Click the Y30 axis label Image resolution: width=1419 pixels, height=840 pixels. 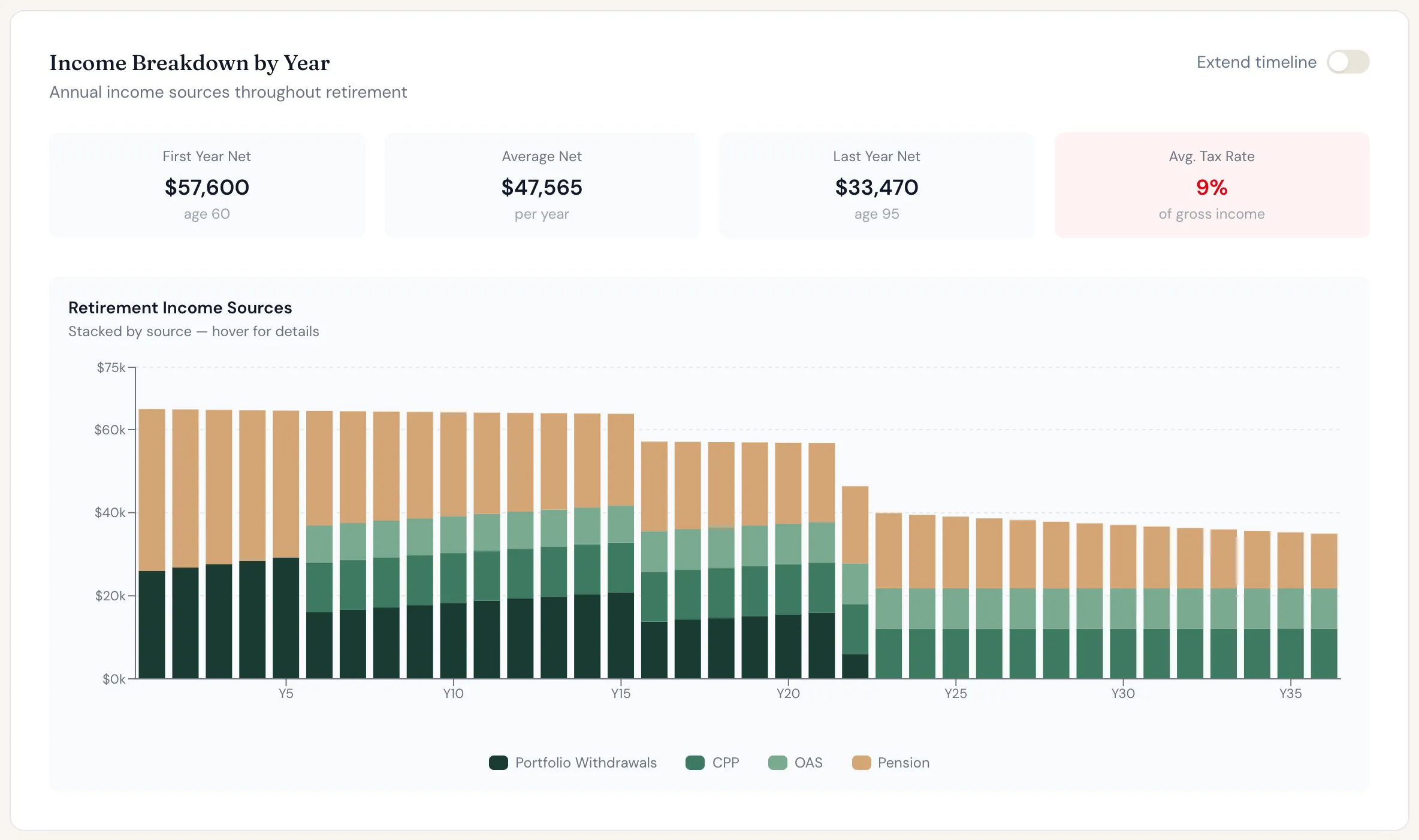1123,694
